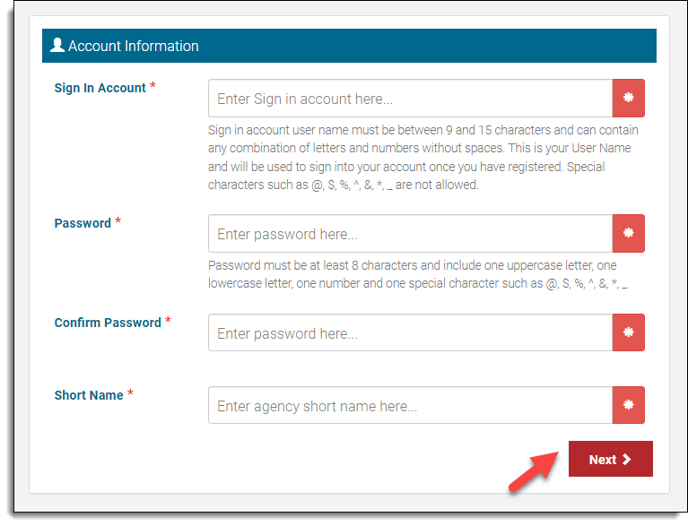The width and height of the screenshot is (688, 526).
Task: Click the chevron arrow on Next button
Action: click(627, 460)
